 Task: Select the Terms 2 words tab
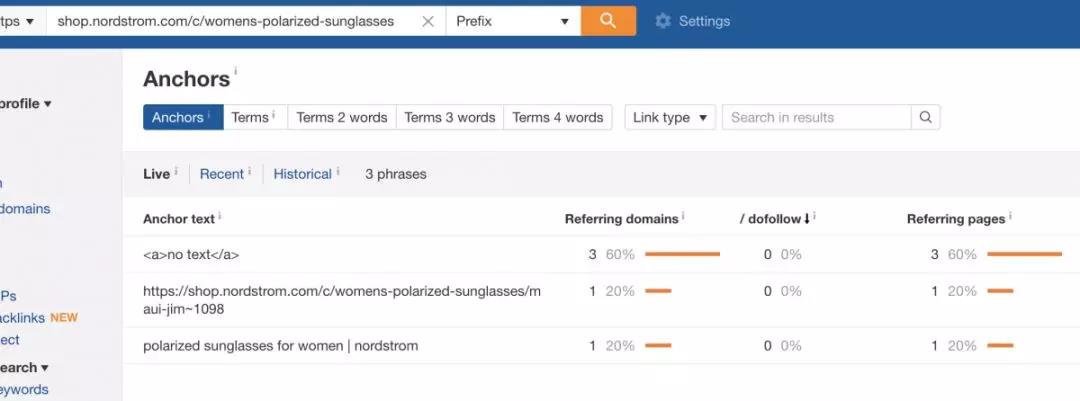341,117
